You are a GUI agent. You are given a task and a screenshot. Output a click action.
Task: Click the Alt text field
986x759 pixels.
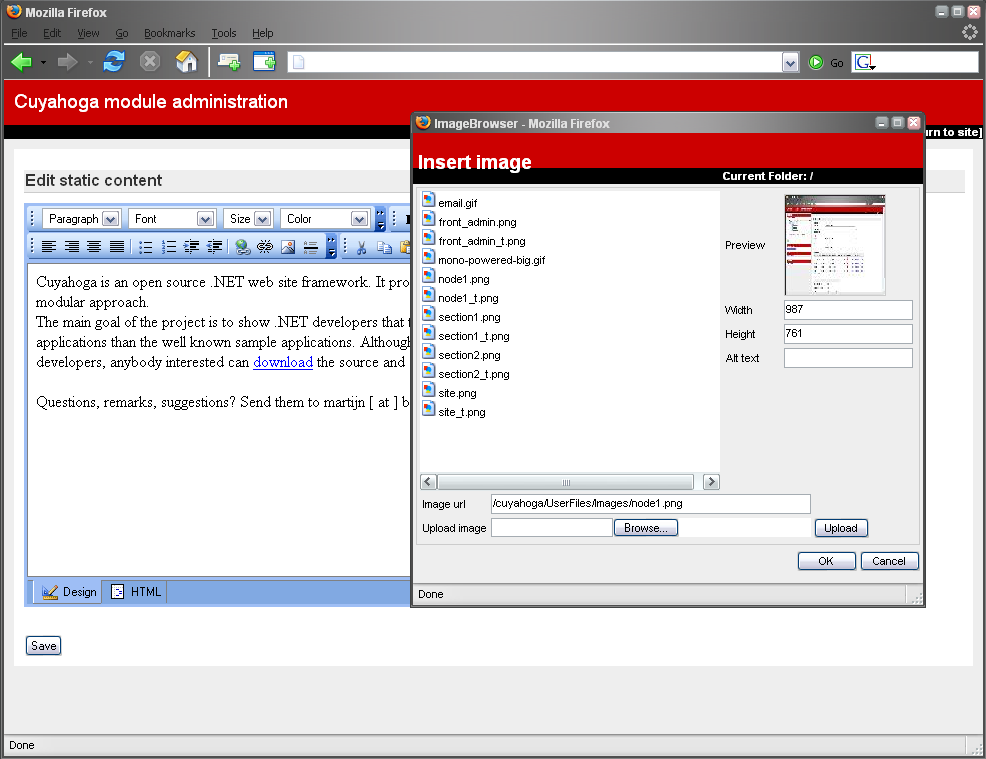coord(848,358)
